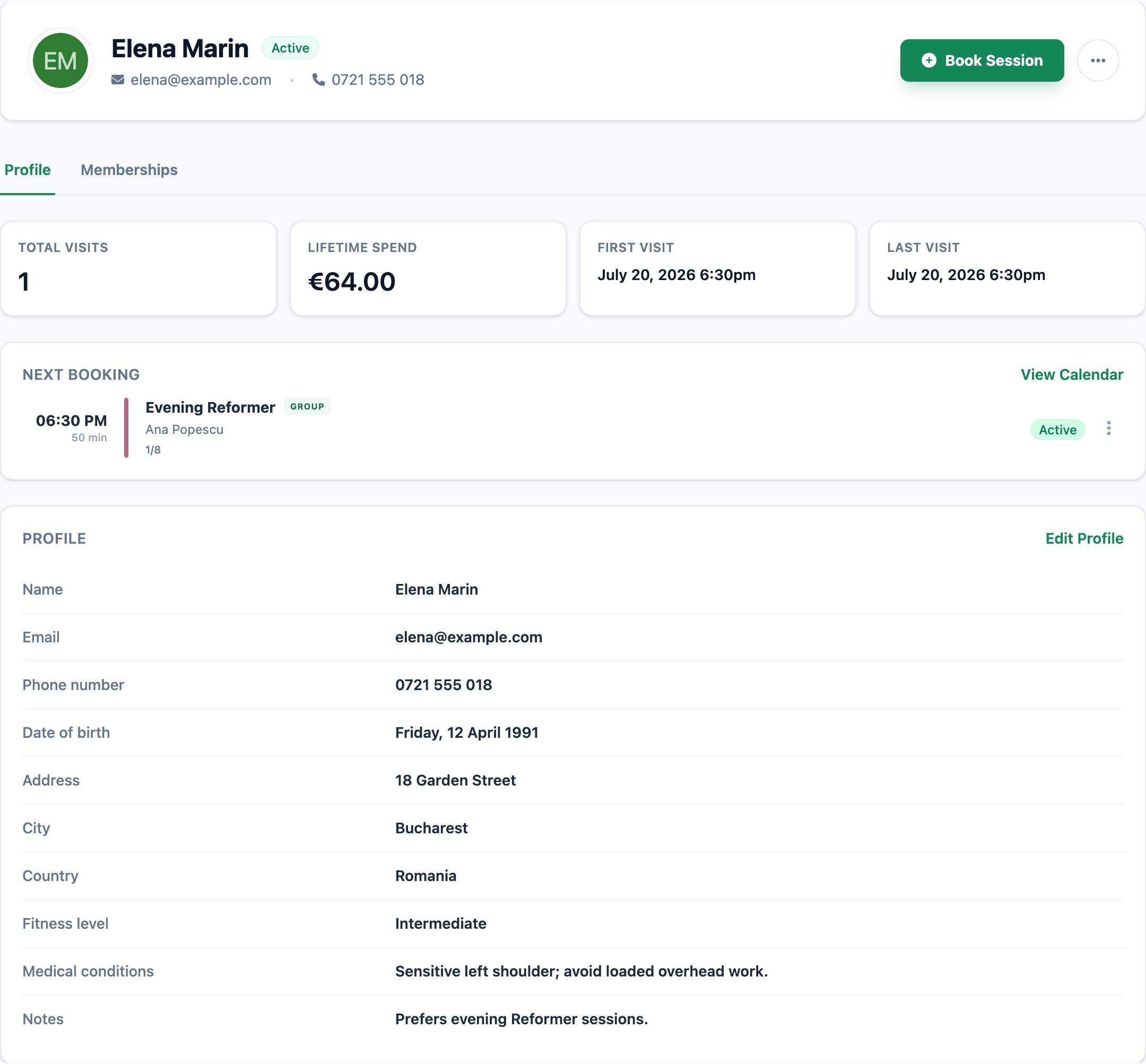Click the Last Visit date card
This screenshot has width=1146, height=1064.
(1006, 268)
